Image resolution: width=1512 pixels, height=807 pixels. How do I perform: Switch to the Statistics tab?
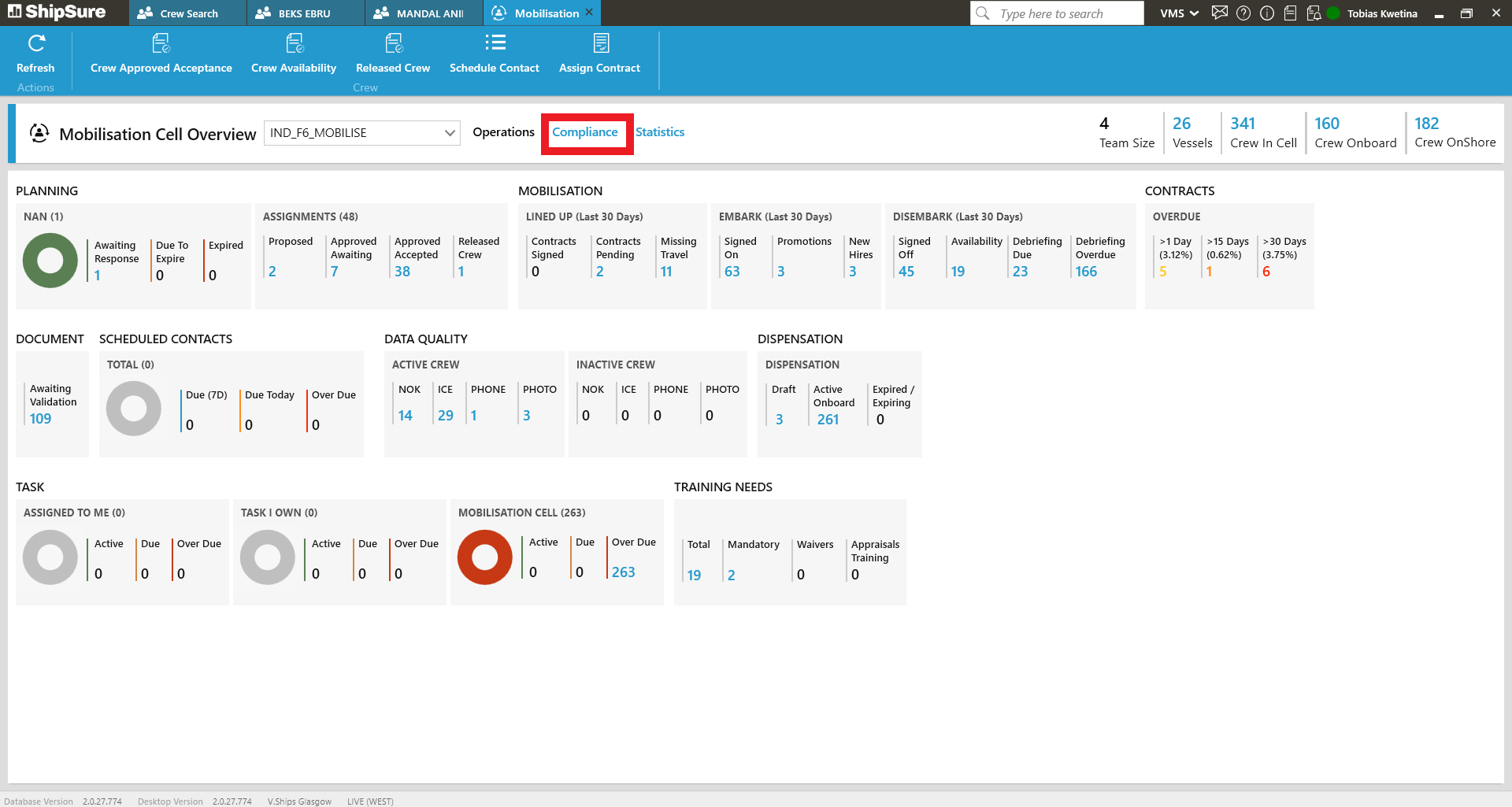coord(660,132)
